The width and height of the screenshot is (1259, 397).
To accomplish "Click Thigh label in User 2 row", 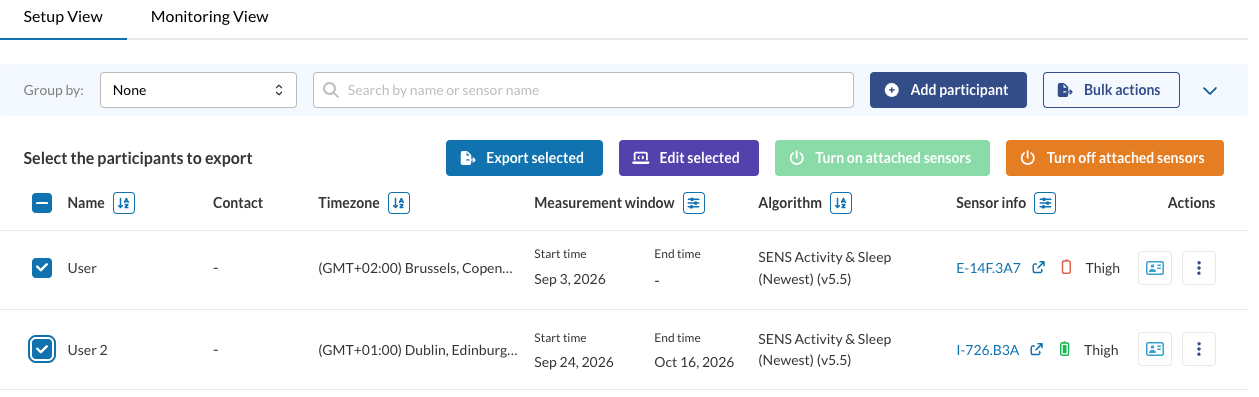I will point(1101,350).
